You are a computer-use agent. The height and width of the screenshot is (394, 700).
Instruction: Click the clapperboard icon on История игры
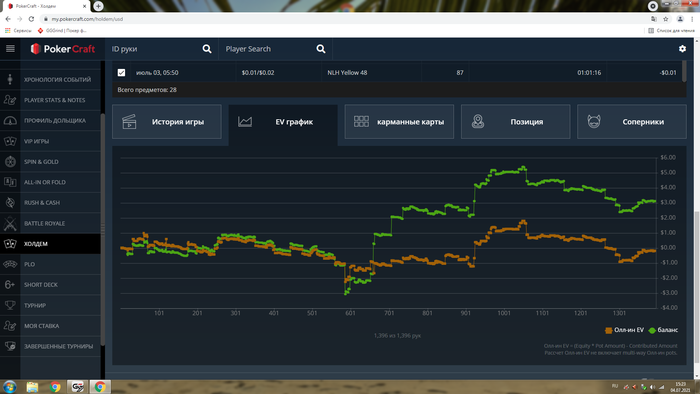pos(129,121)
